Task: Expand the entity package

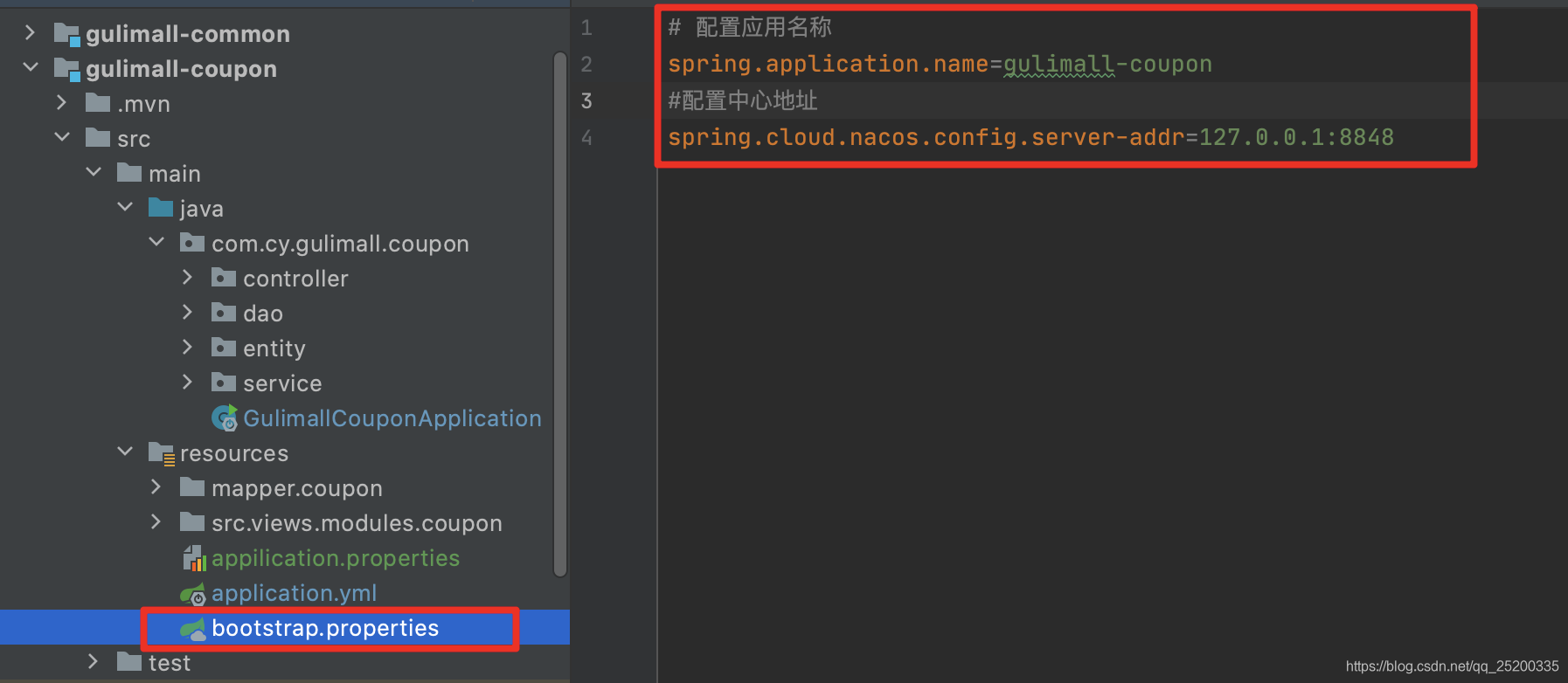Action: [x=187, y=348]
